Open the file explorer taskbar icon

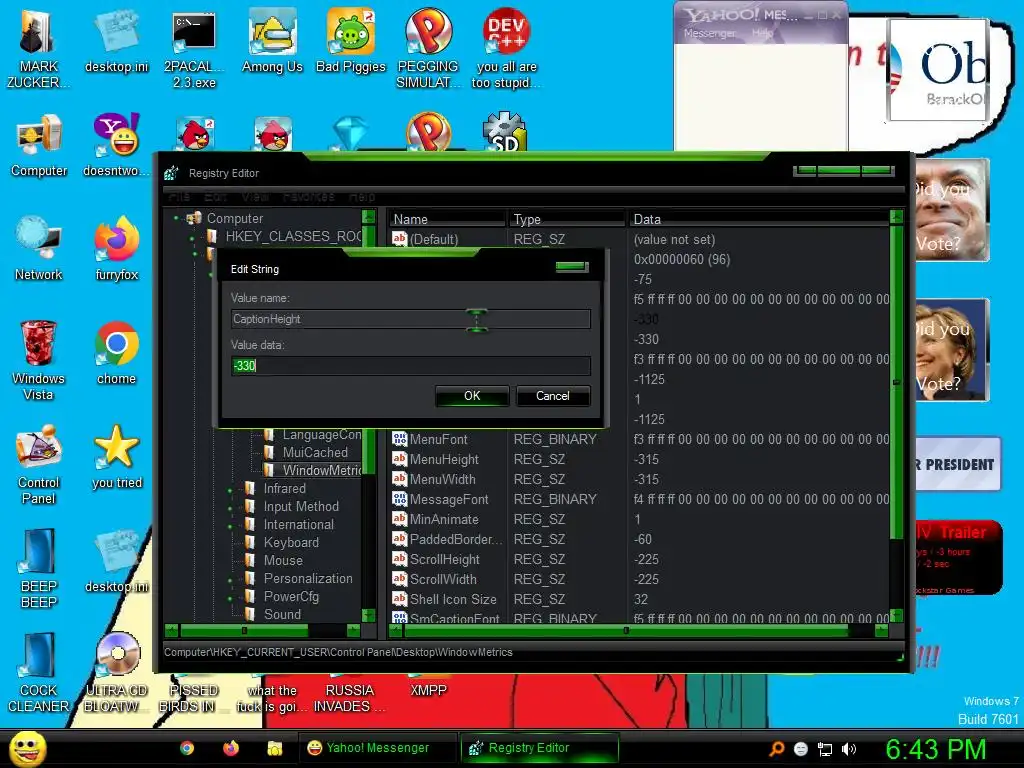274,748
